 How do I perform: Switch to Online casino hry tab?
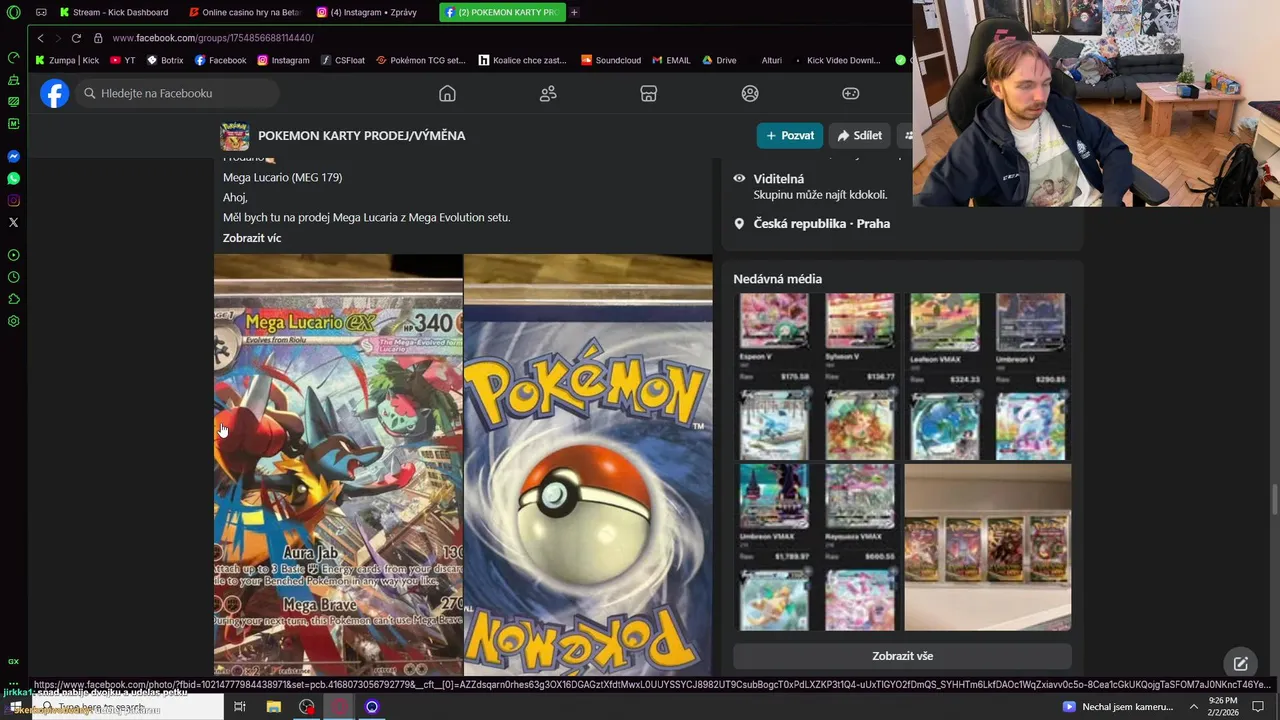tap(245, 12)
